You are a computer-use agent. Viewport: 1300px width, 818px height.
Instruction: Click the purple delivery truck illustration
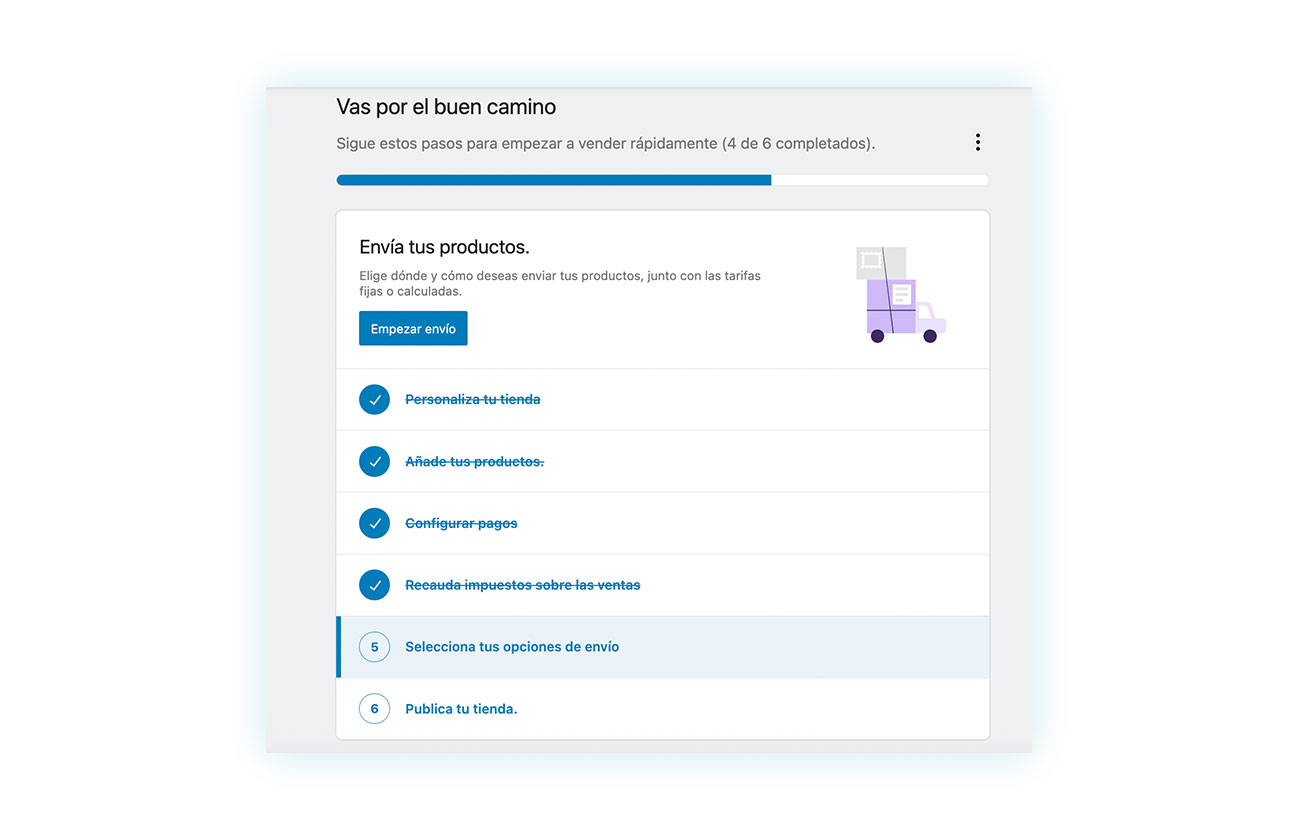point(905,312)
